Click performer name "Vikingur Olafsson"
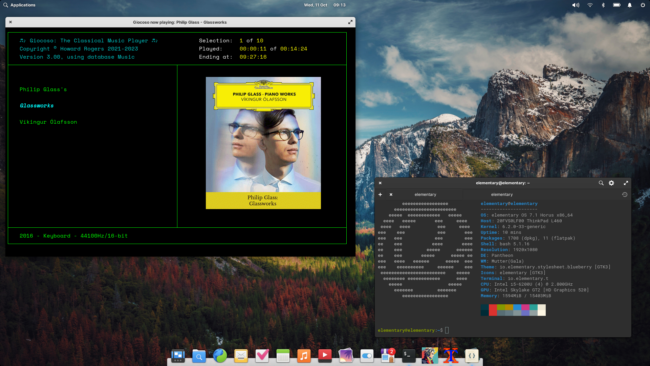This screenshot has height=366, width=650. (x=48, y=122)
